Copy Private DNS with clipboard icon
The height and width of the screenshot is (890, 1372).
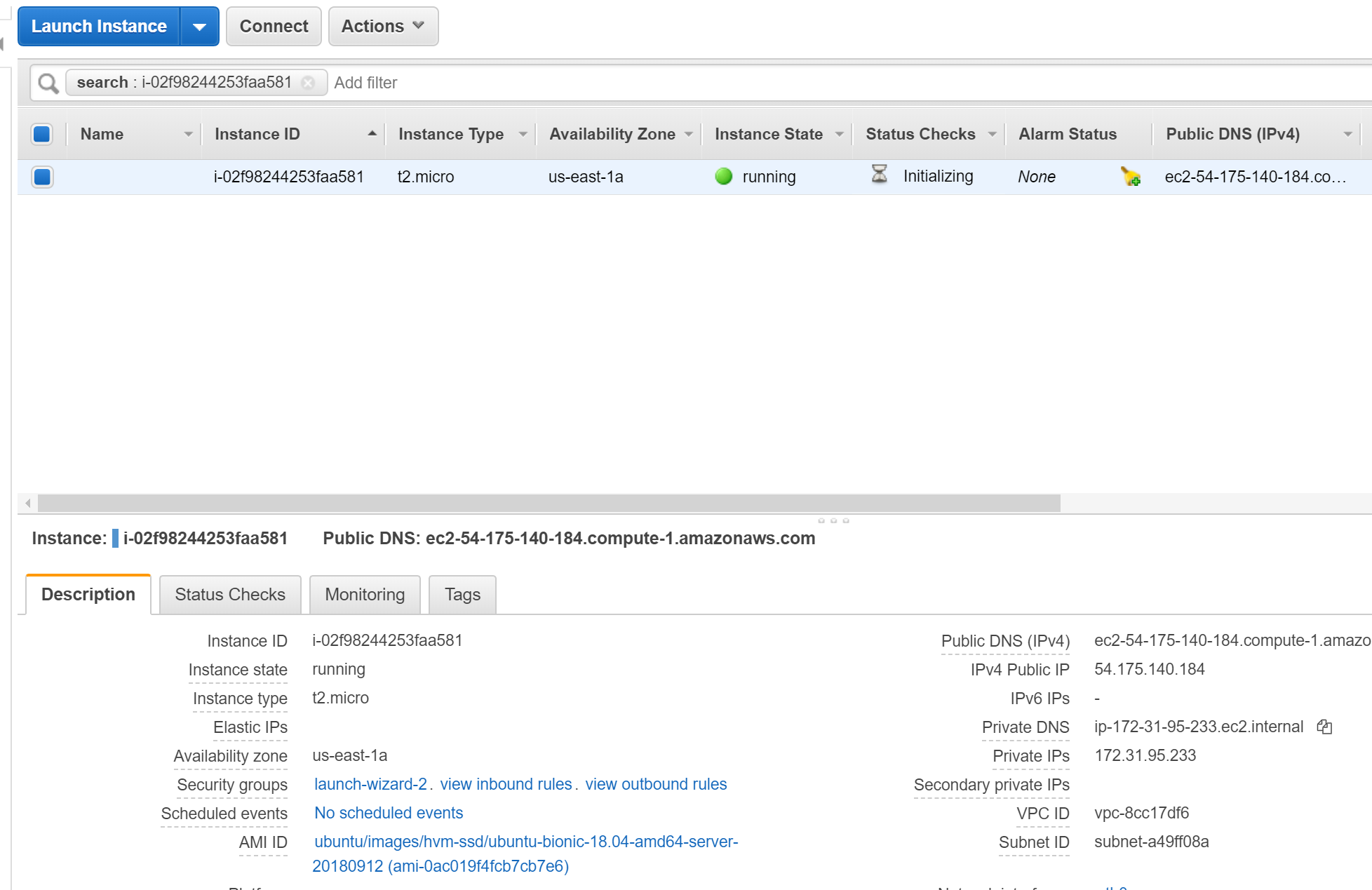[x=1324, y=727]
